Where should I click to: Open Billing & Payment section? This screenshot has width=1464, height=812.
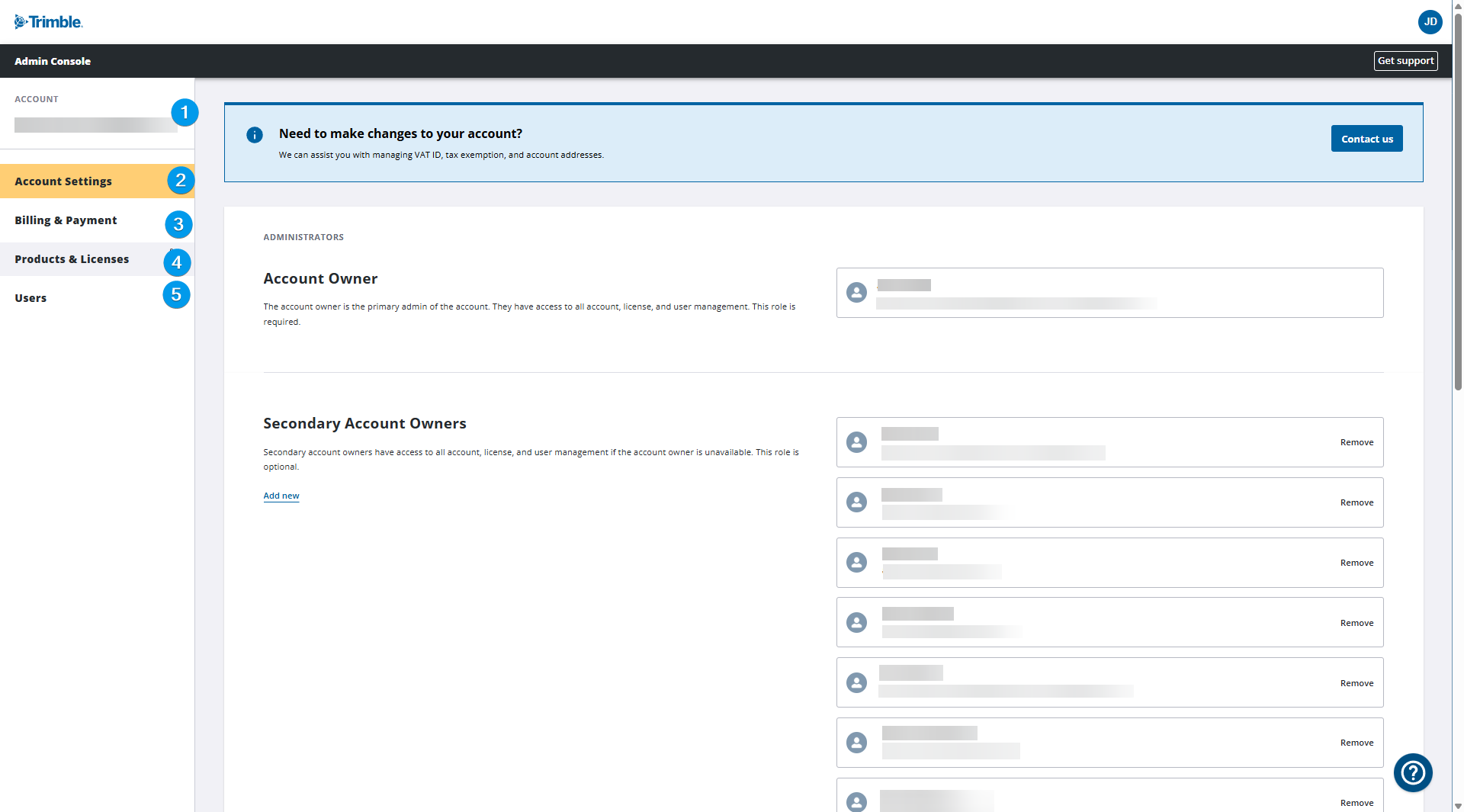(66, 220)
